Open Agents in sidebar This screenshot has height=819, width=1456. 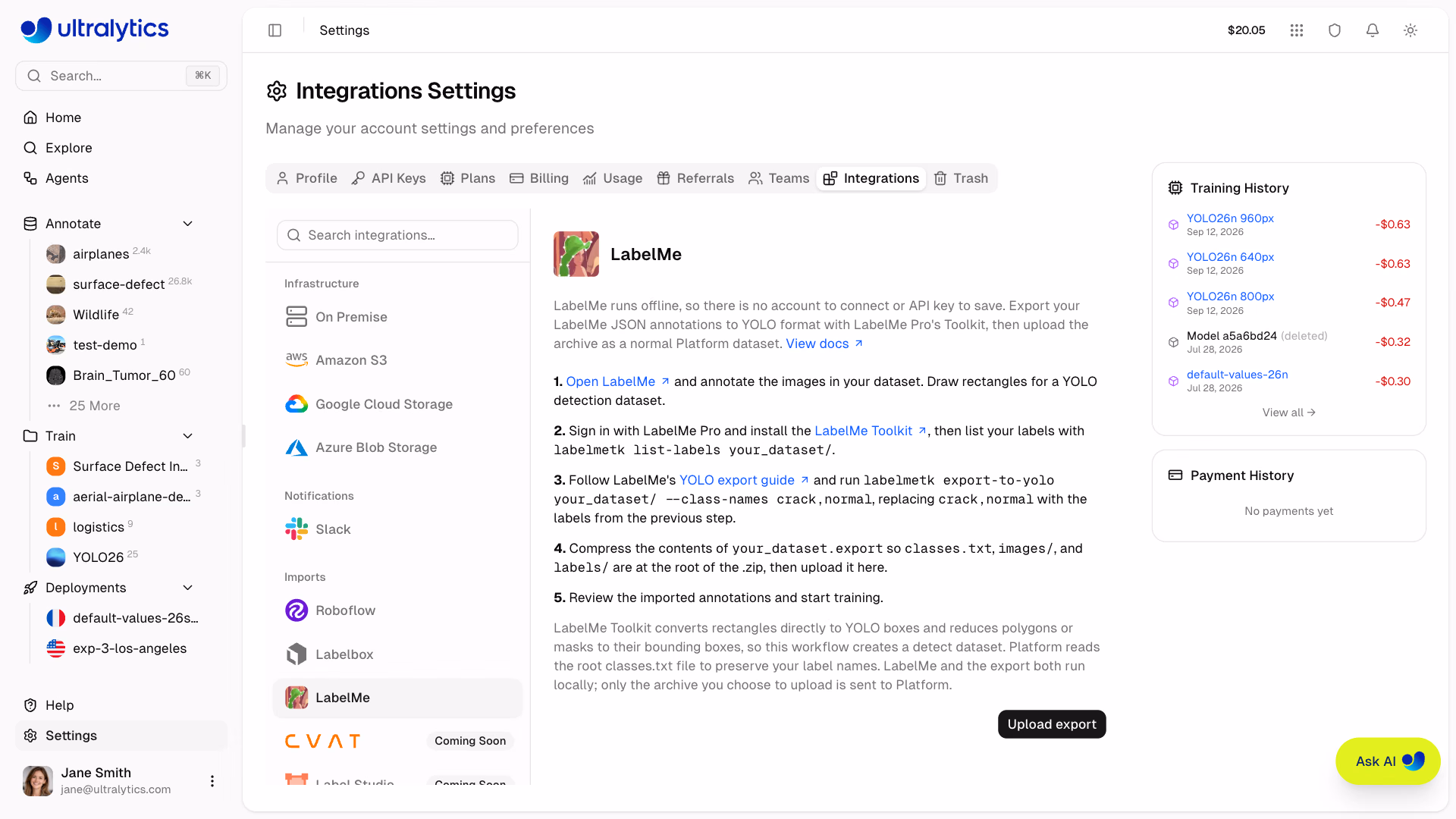121,178
